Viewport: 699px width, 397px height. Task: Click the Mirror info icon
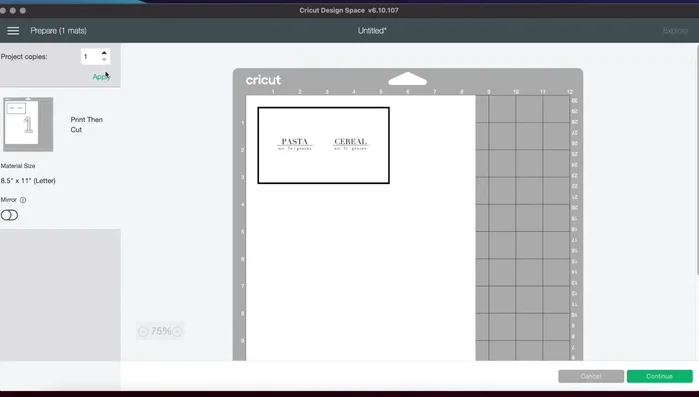23,200
